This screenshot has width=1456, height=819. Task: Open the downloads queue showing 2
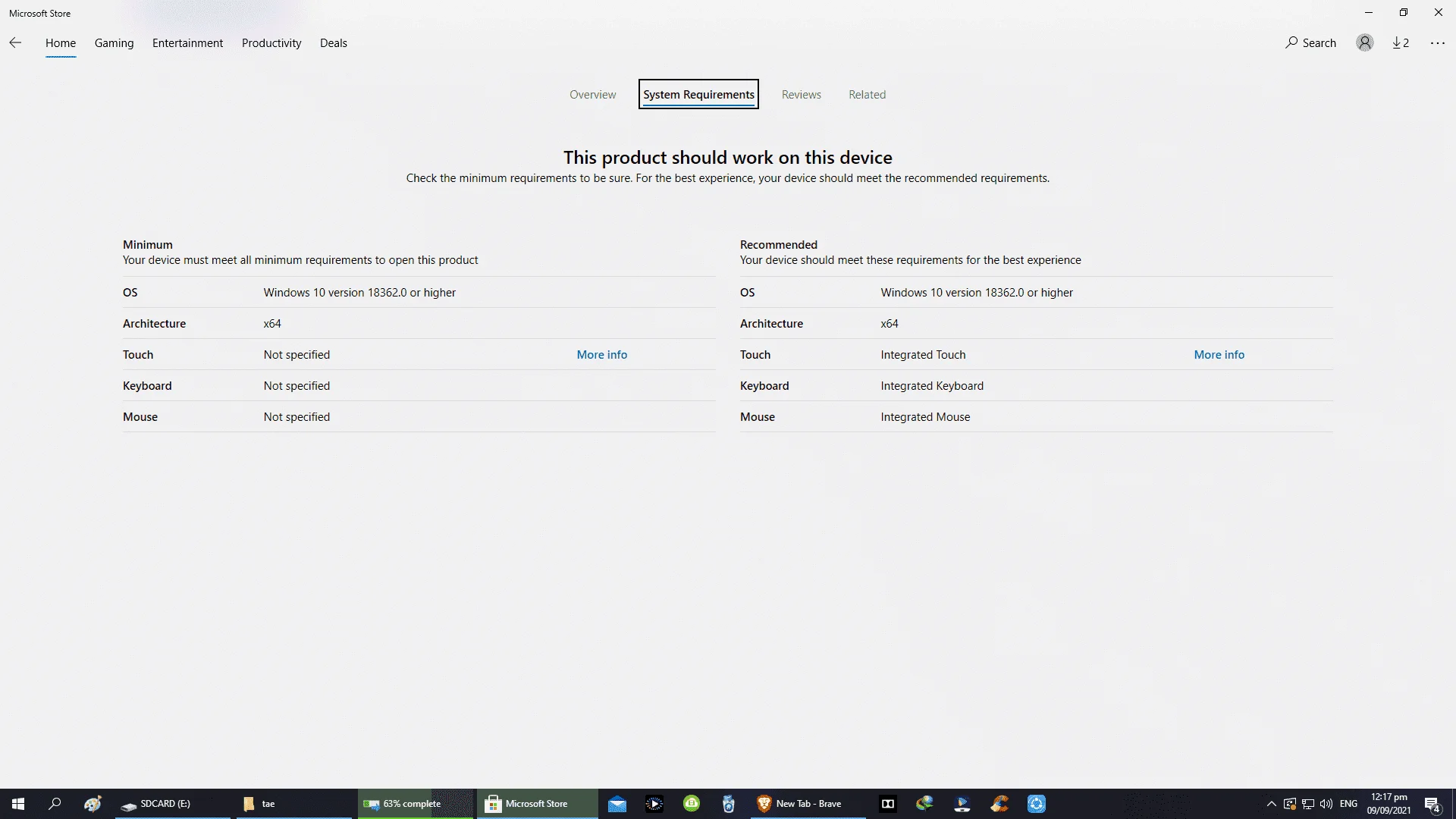coord(1401,43)
